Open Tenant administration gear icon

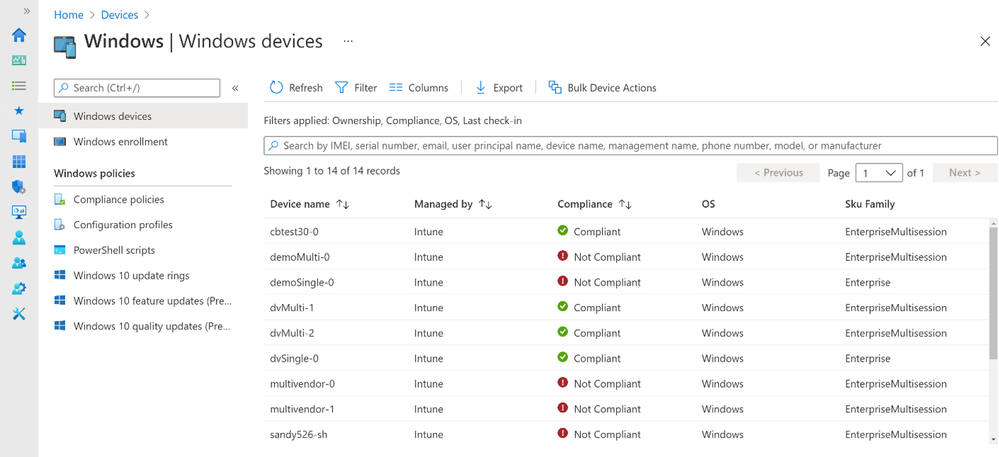pyautogui.click(x=19, y=288)
